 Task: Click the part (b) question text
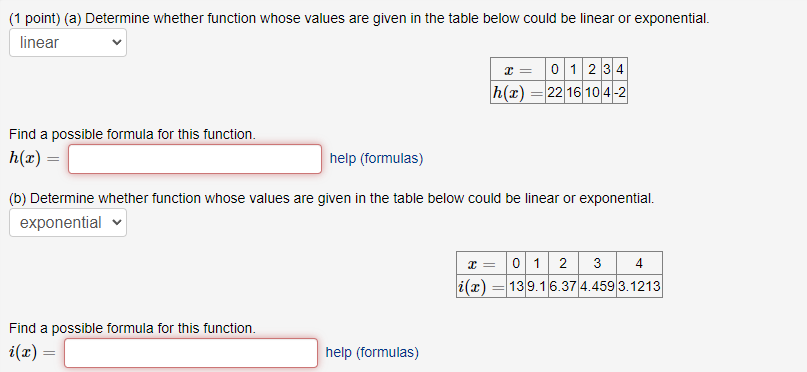tap(332, 199)
